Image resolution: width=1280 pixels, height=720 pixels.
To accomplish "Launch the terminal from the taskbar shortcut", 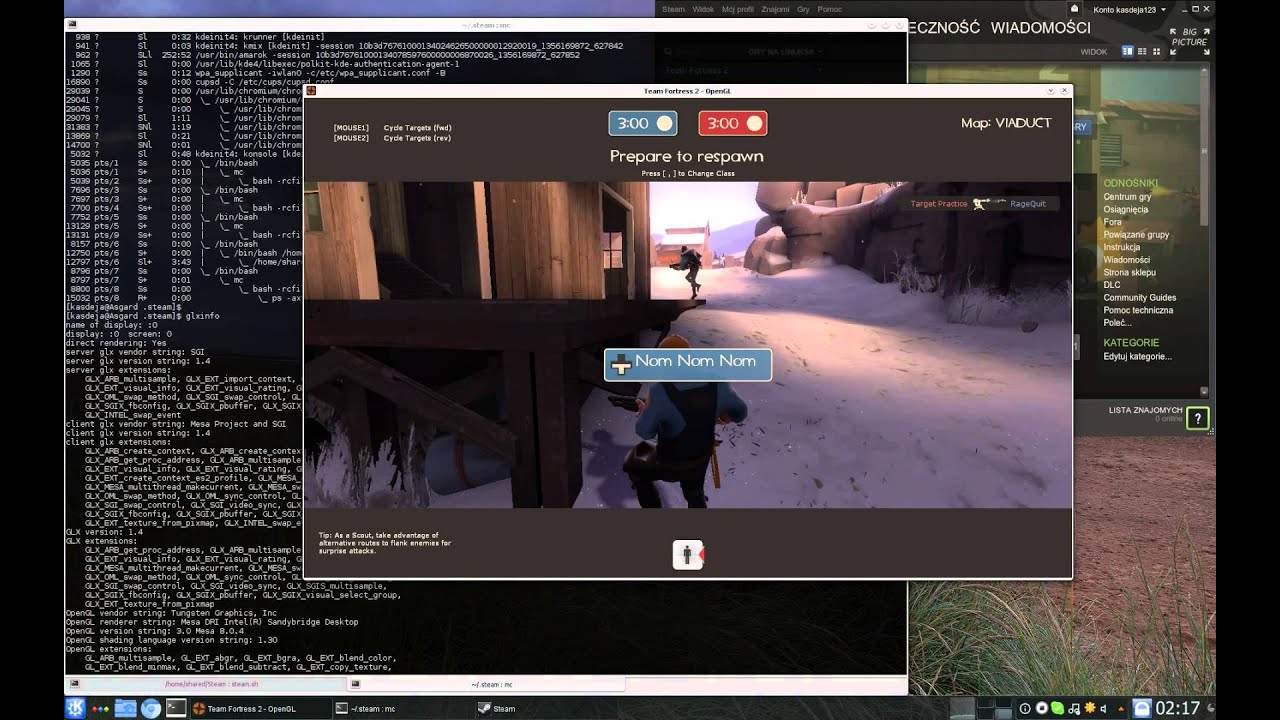I will coord(175,708).
